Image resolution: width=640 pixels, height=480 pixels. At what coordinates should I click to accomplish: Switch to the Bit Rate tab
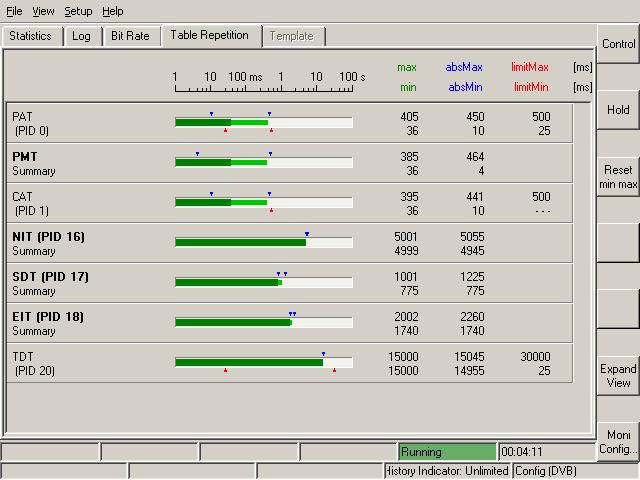pyautogui.click(x=130, y=36)
